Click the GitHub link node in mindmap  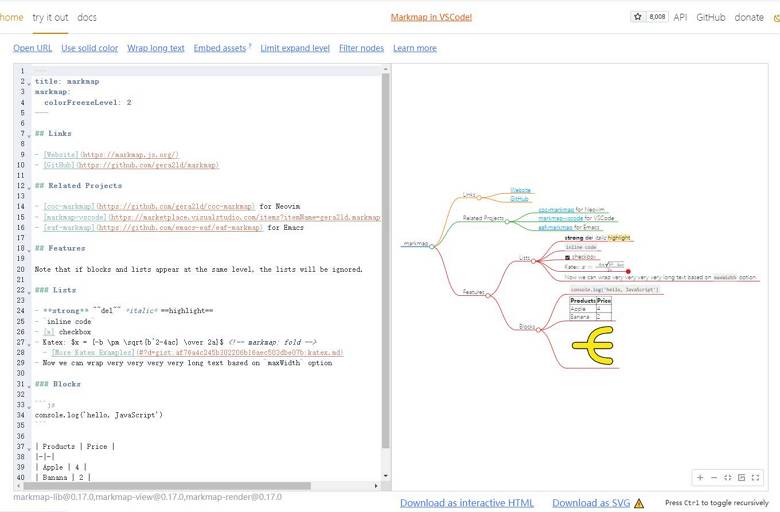[x=519, y=199]
